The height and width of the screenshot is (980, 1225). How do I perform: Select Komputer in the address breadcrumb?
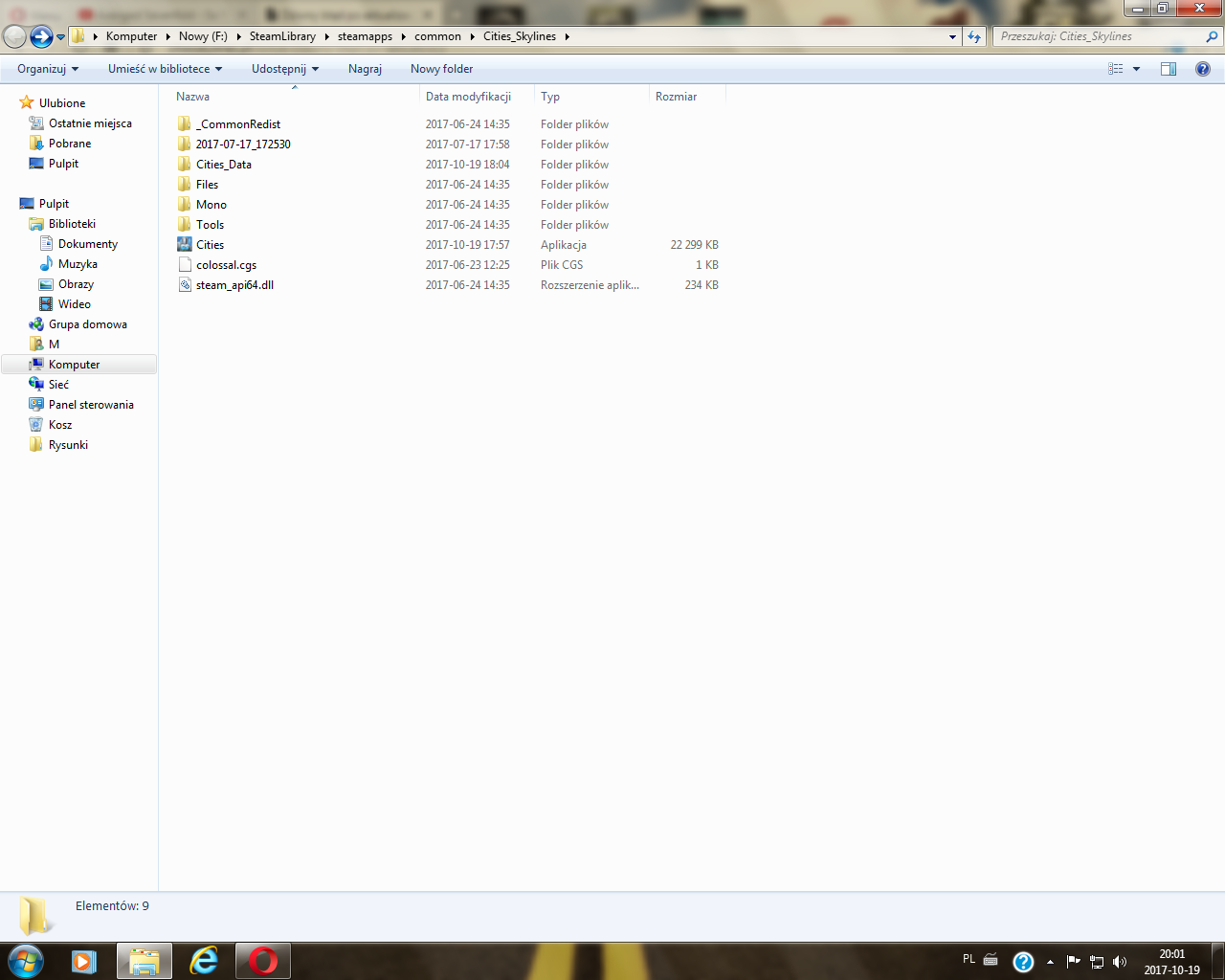pos(131,36)
